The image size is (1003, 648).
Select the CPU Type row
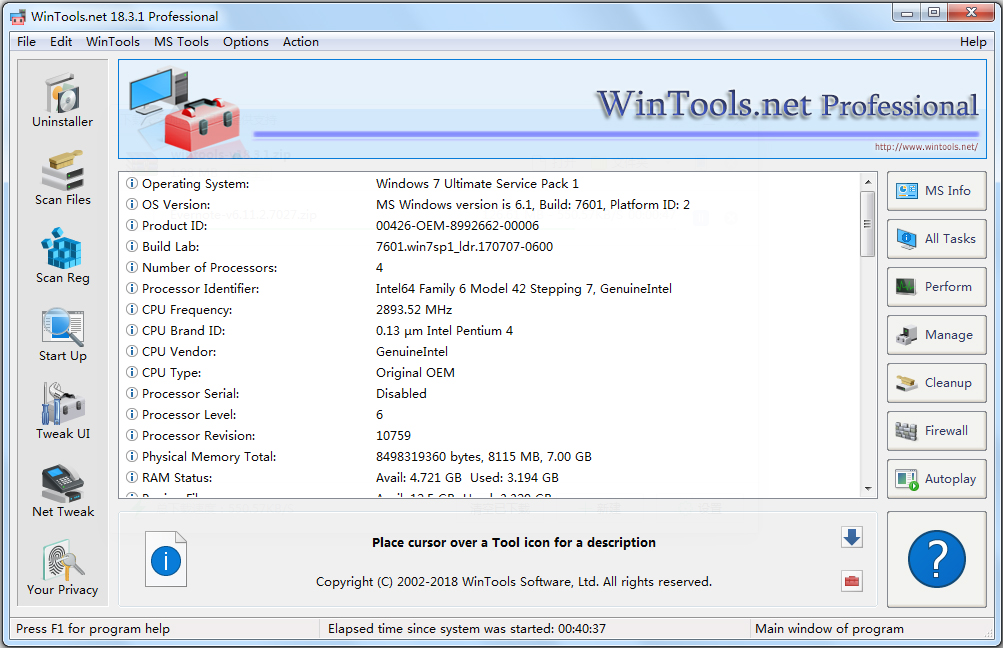(x=489, y=372)
